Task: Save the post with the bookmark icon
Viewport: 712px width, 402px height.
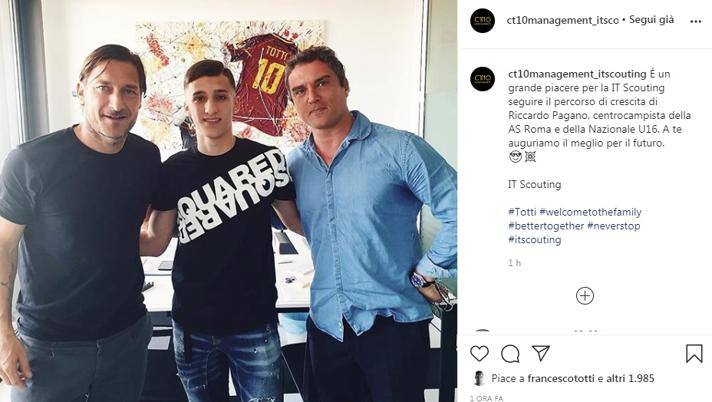Action: click(x=694, y=353)
